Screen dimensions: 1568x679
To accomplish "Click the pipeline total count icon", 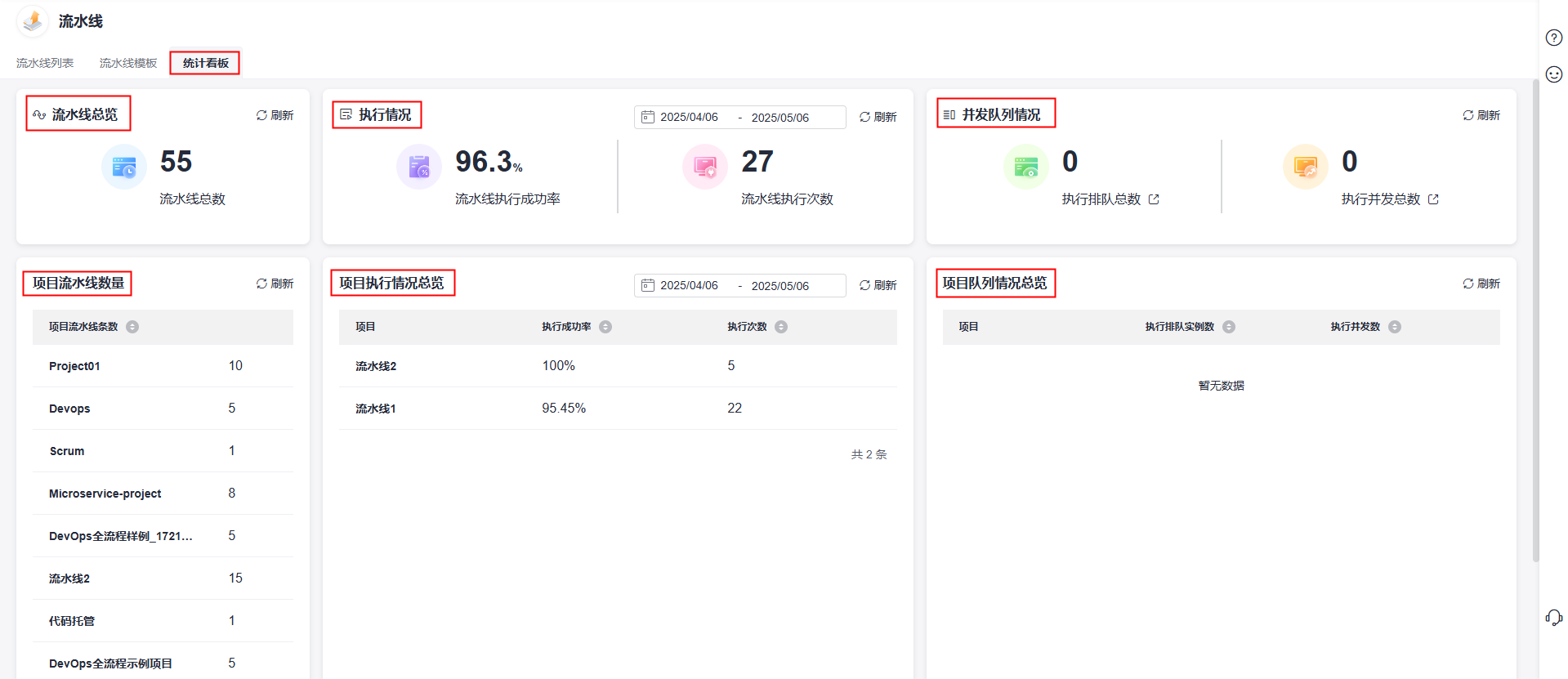I will [x=124, y=167].
